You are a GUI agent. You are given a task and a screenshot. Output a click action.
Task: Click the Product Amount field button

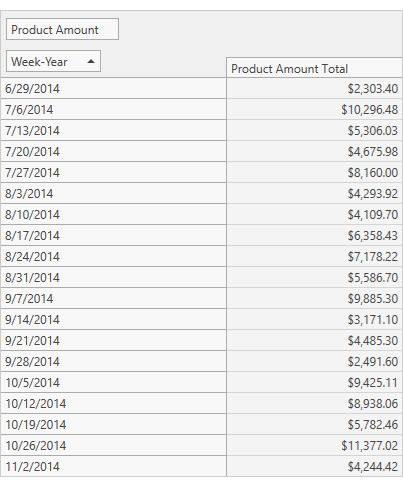click(x=62, y=29)
